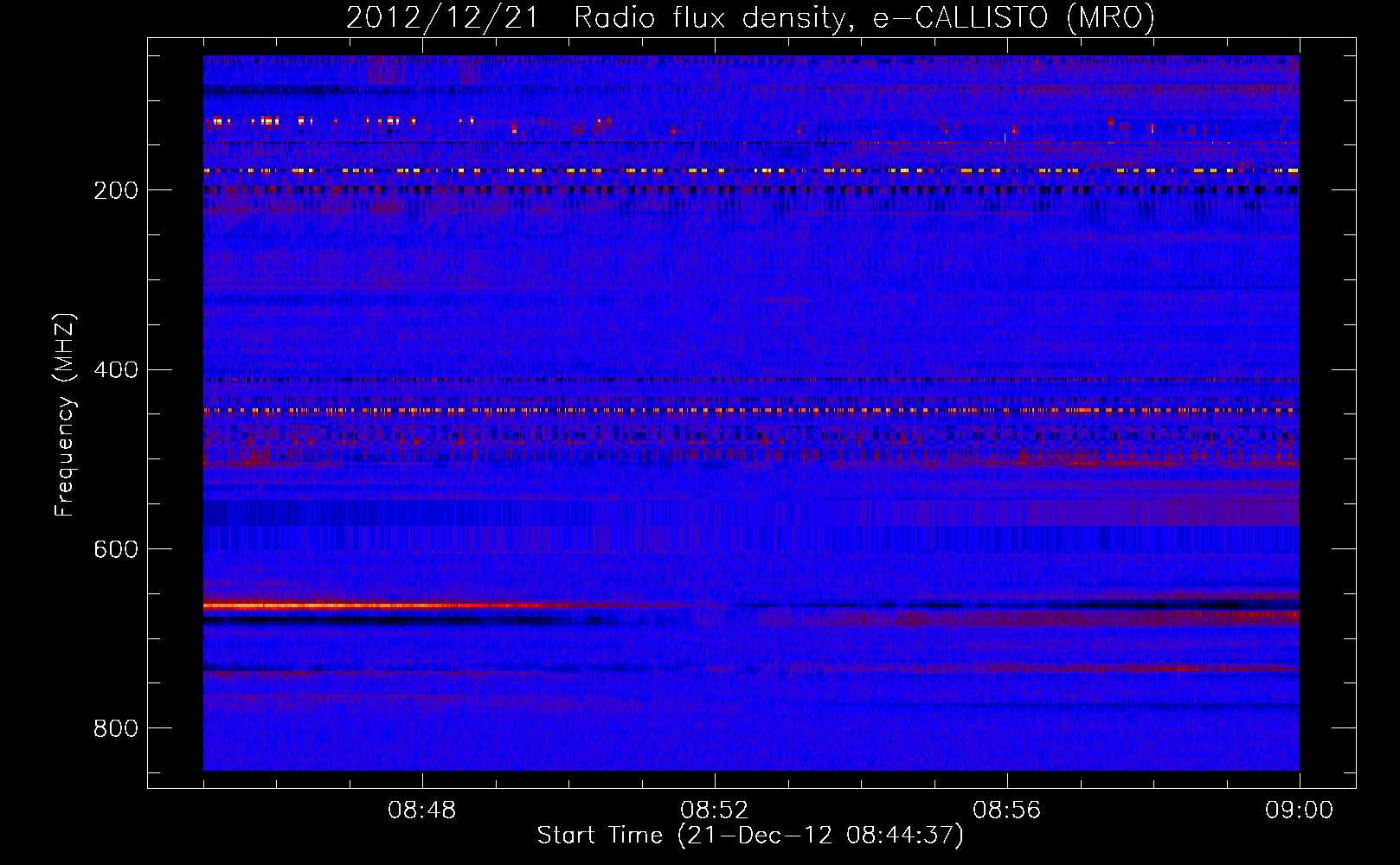Select the 'Frequency (MHZ)' y-axis label
Viewport: 1400px width, 865px height.
(x=65, y=414)
